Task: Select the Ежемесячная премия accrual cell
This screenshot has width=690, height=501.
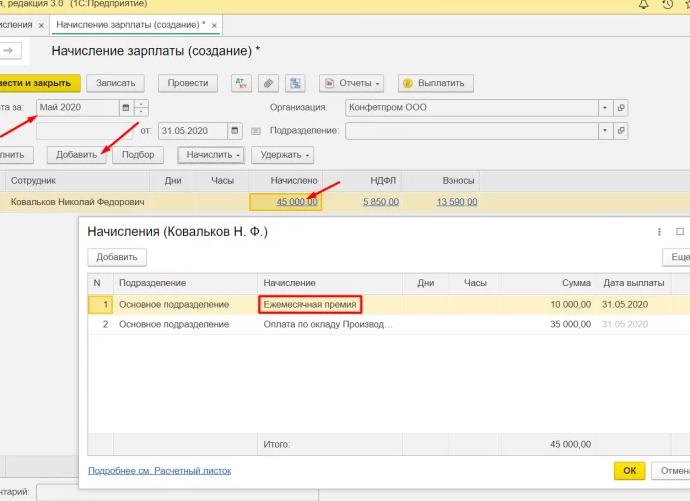Action: (x=310, y=304)
